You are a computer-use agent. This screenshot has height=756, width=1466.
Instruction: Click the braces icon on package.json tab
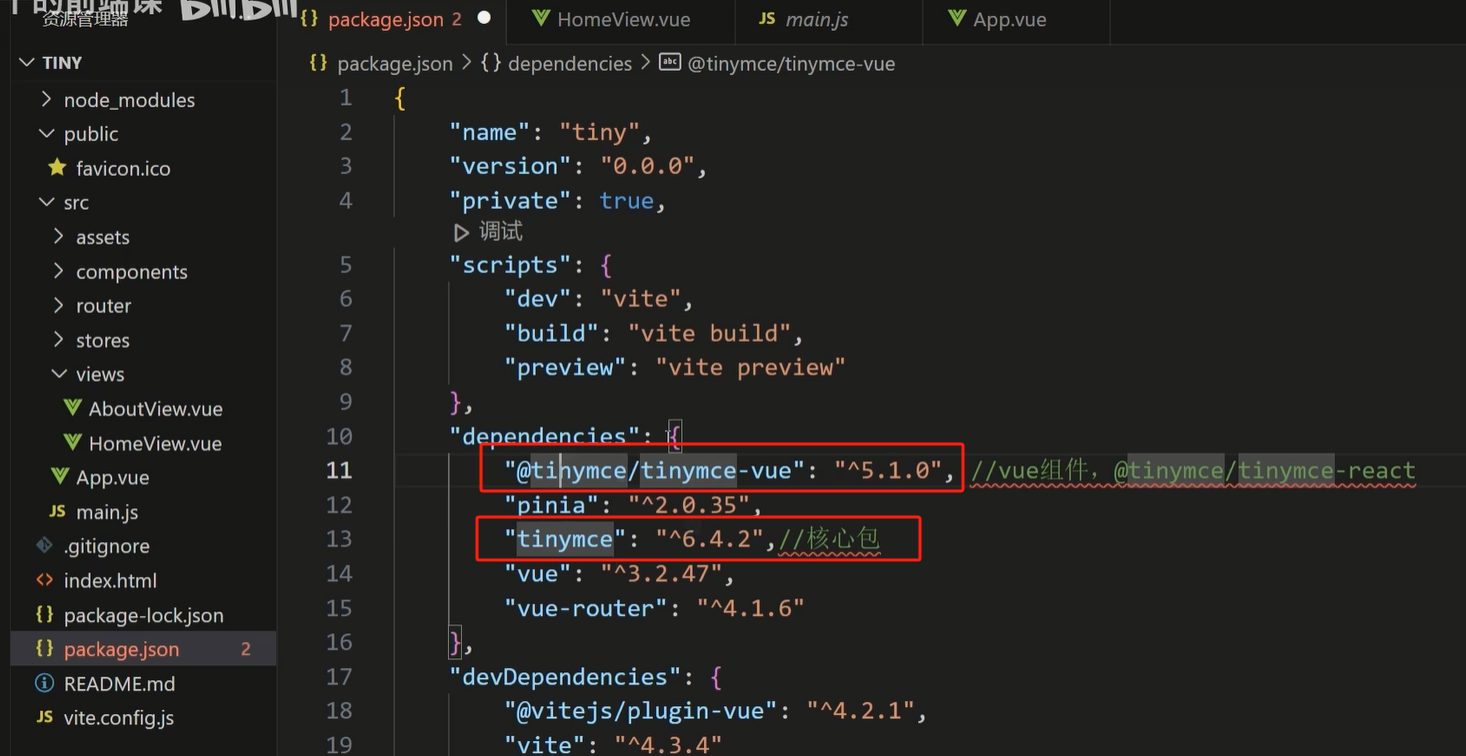[310, 19]
